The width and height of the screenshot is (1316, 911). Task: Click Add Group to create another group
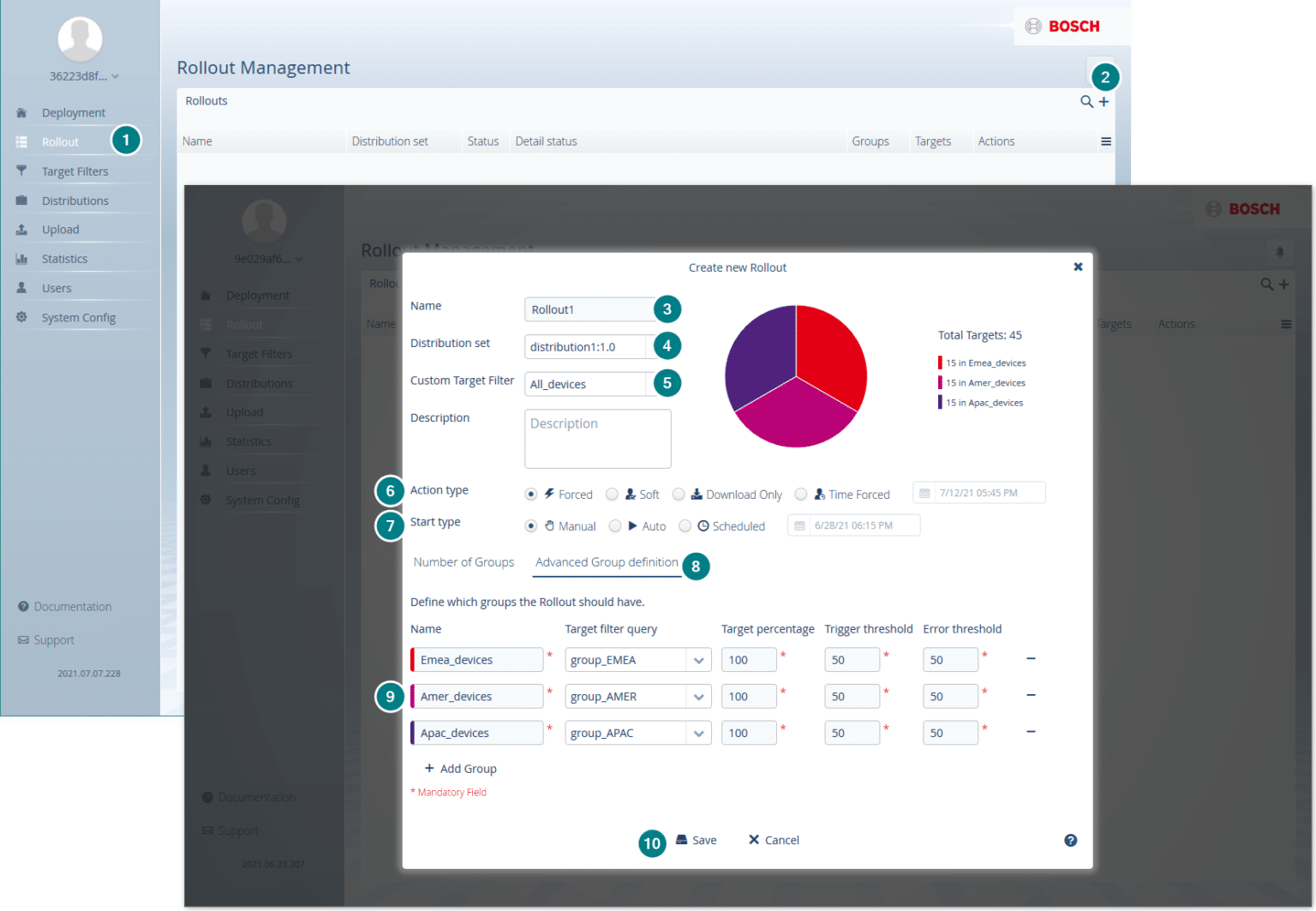click(460, 768)
